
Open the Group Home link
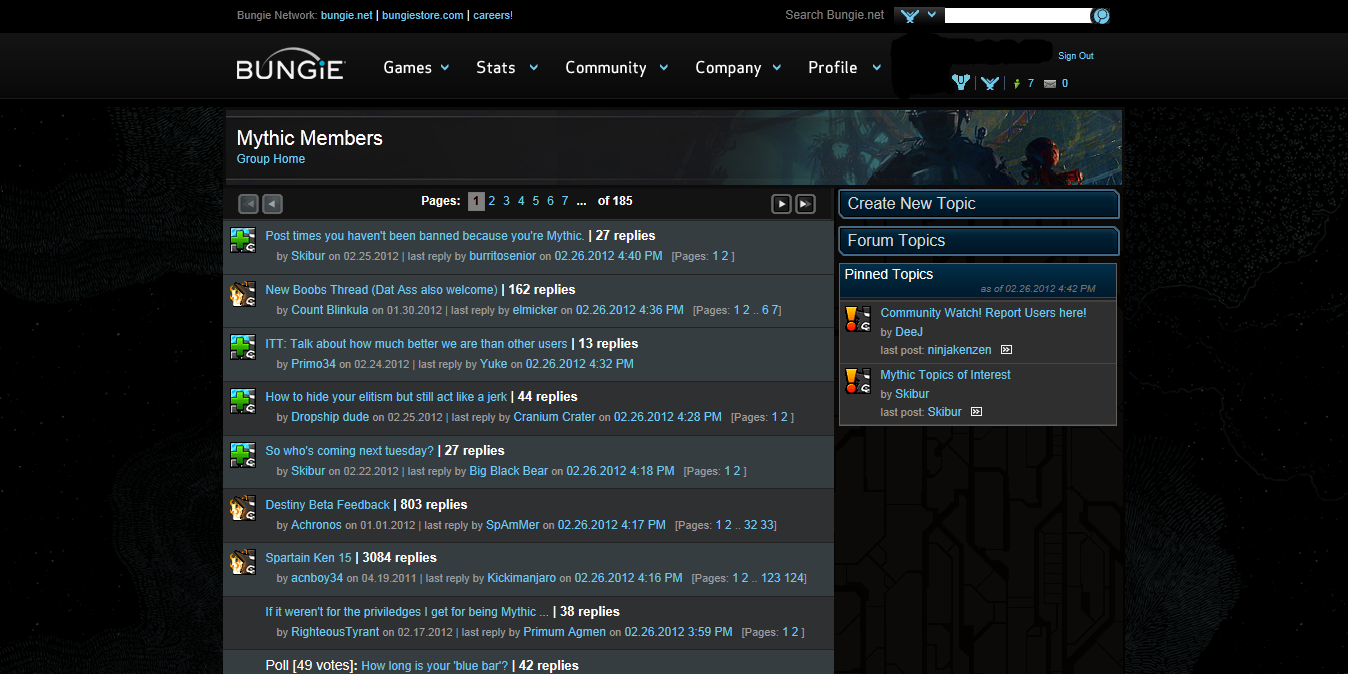pos(271,159)
